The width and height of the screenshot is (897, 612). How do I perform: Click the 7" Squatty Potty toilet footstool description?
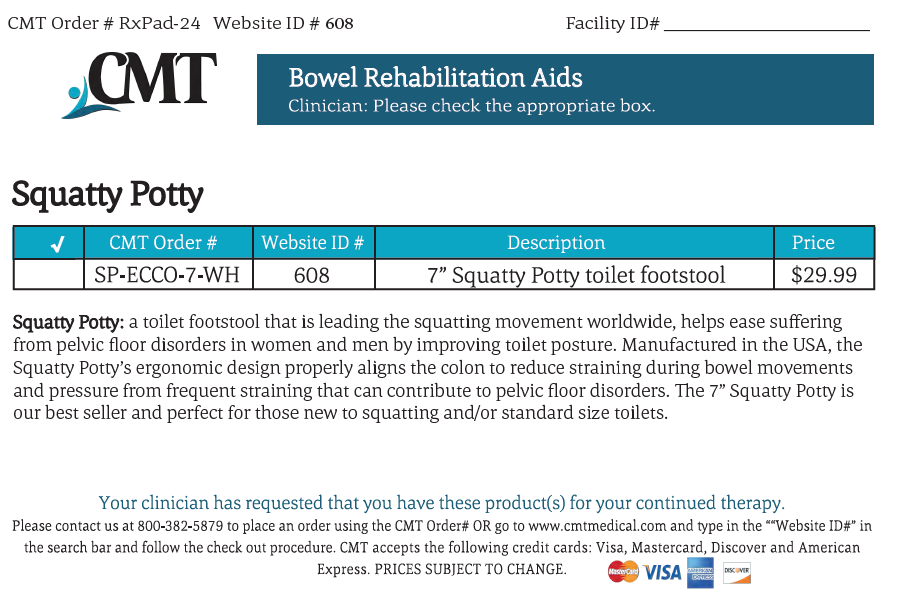pyautogui.click(x=575, y=275)
